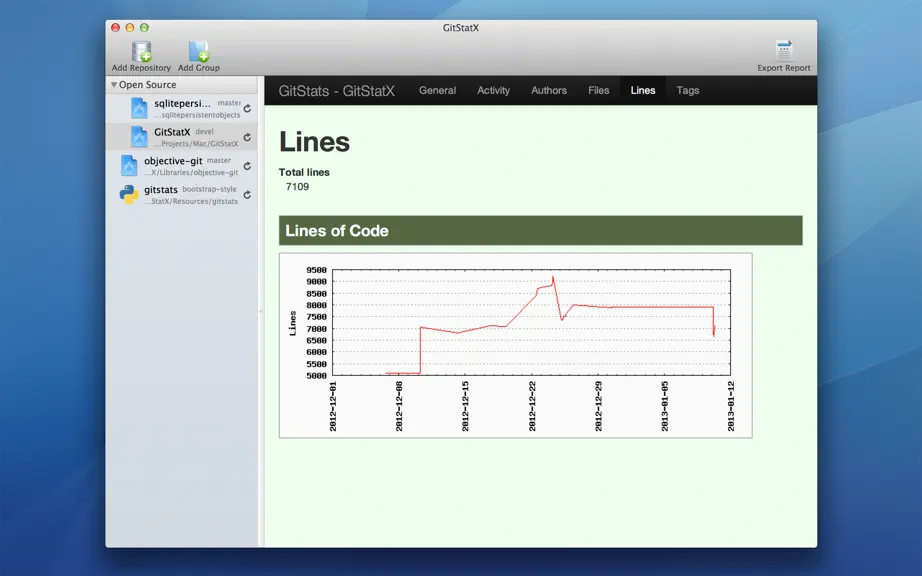This screenshot has width=922, height=576.
Task: Open the Tags tab
Action: pos(687,91)
